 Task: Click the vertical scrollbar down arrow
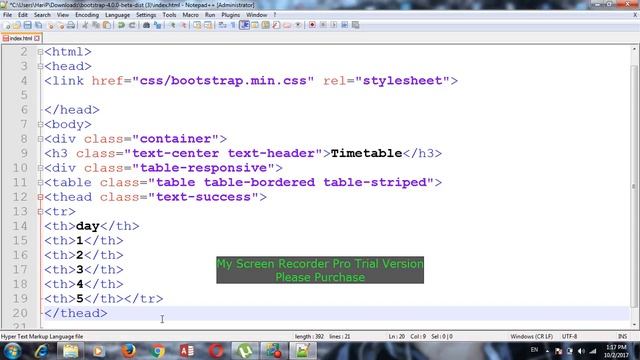(x=634, y=325)
